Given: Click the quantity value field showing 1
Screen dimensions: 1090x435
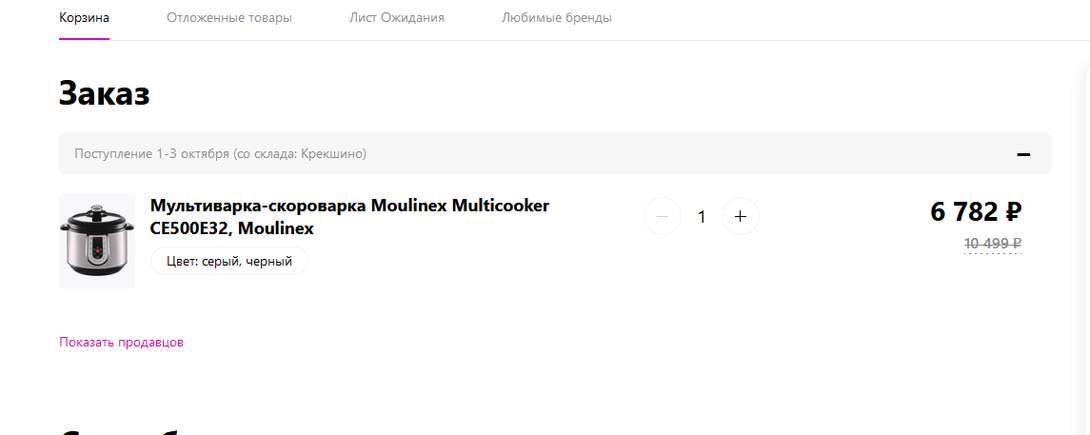Looking at the screenshot, I should [701, 216].
